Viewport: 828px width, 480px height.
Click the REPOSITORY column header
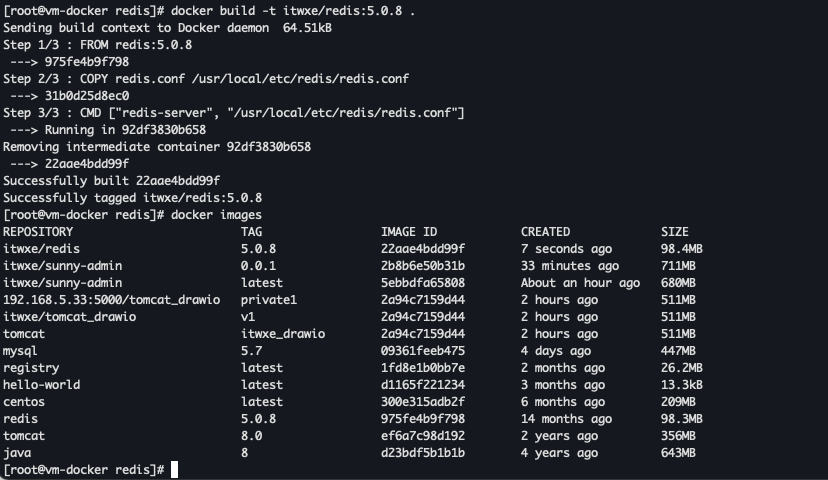[38, 232]
